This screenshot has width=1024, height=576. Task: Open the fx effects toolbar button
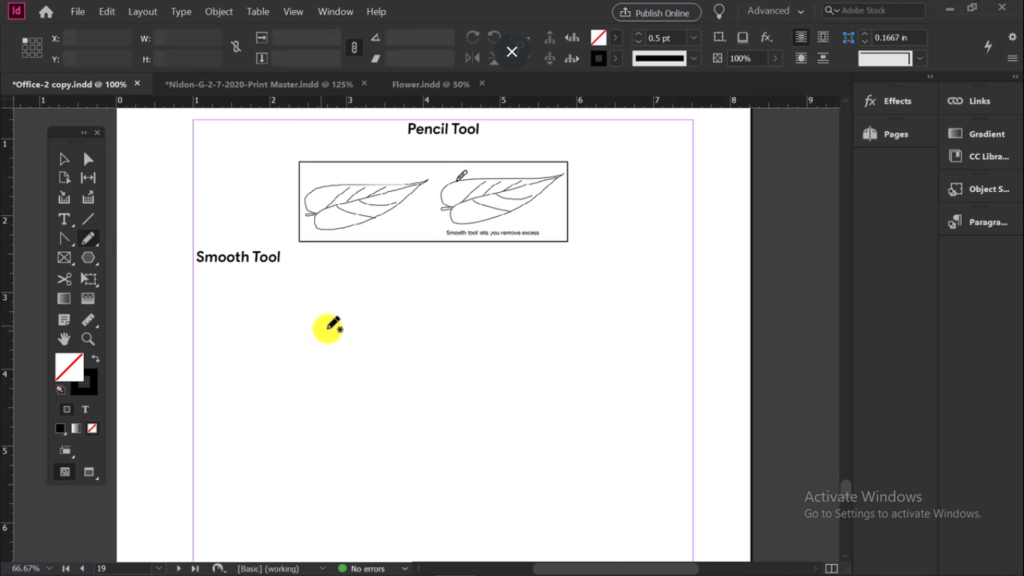tap(766, 38)
